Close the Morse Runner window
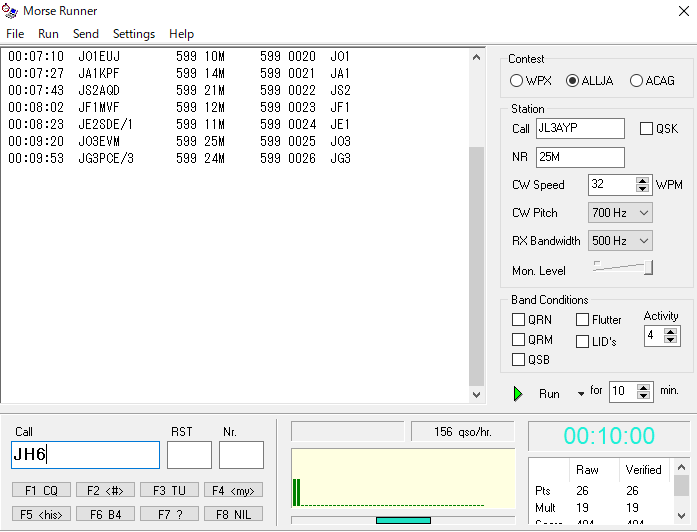 click(684, 11)
